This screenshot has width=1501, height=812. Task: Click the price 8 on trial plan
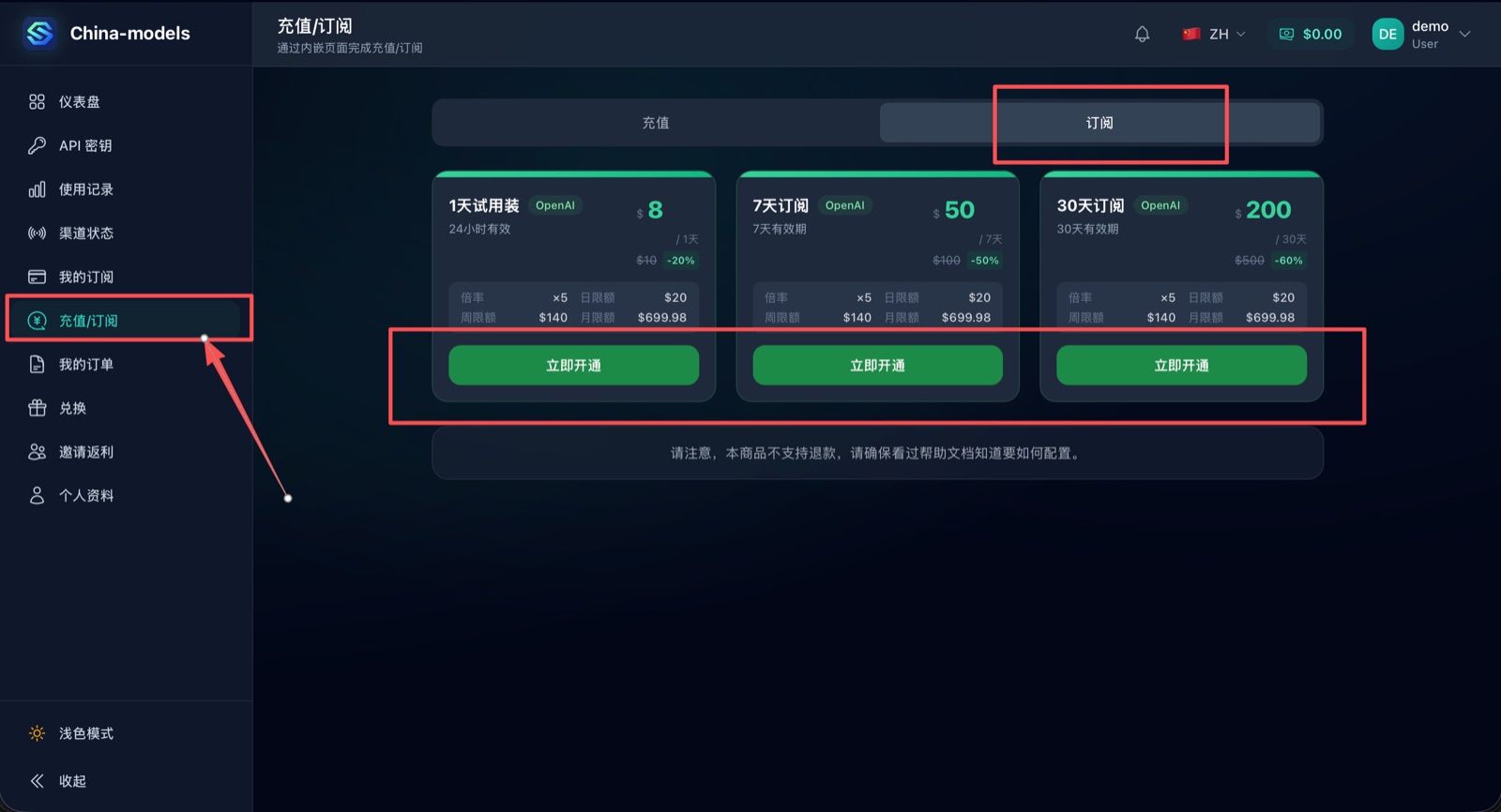[x=655, y=210]
